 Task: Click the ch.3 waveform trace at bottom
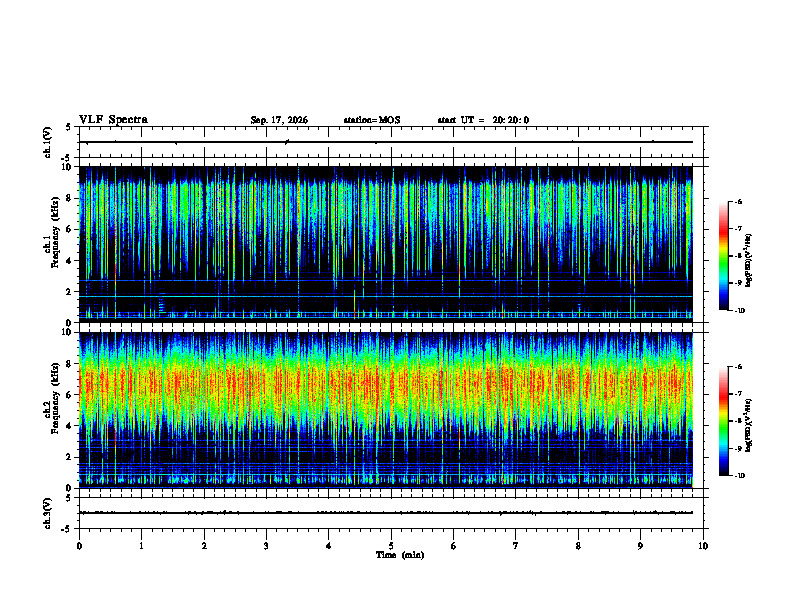386,513
